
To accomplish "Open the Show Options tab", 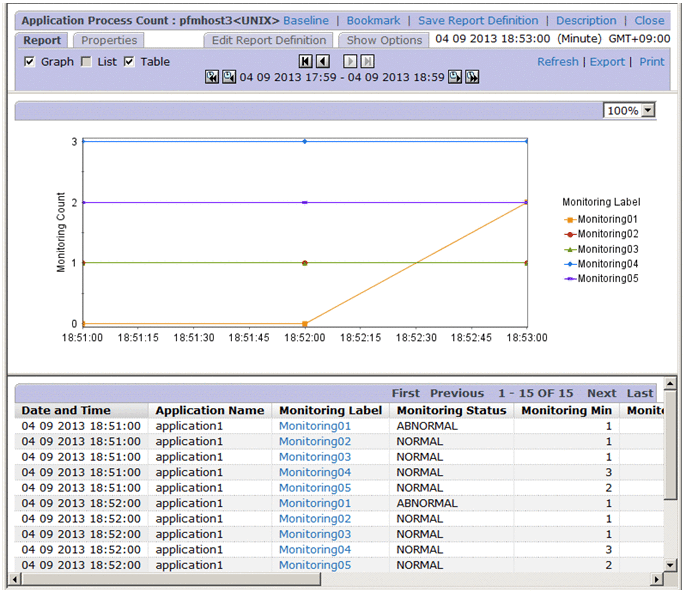I will 384,40.
